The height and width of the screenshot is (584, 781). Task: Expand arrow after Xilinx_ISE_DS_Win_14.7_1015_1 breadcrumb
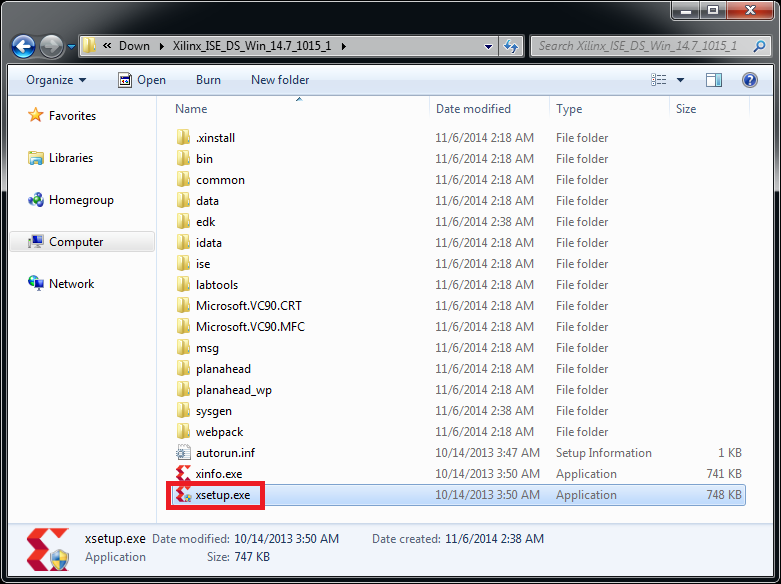(344, 46)
